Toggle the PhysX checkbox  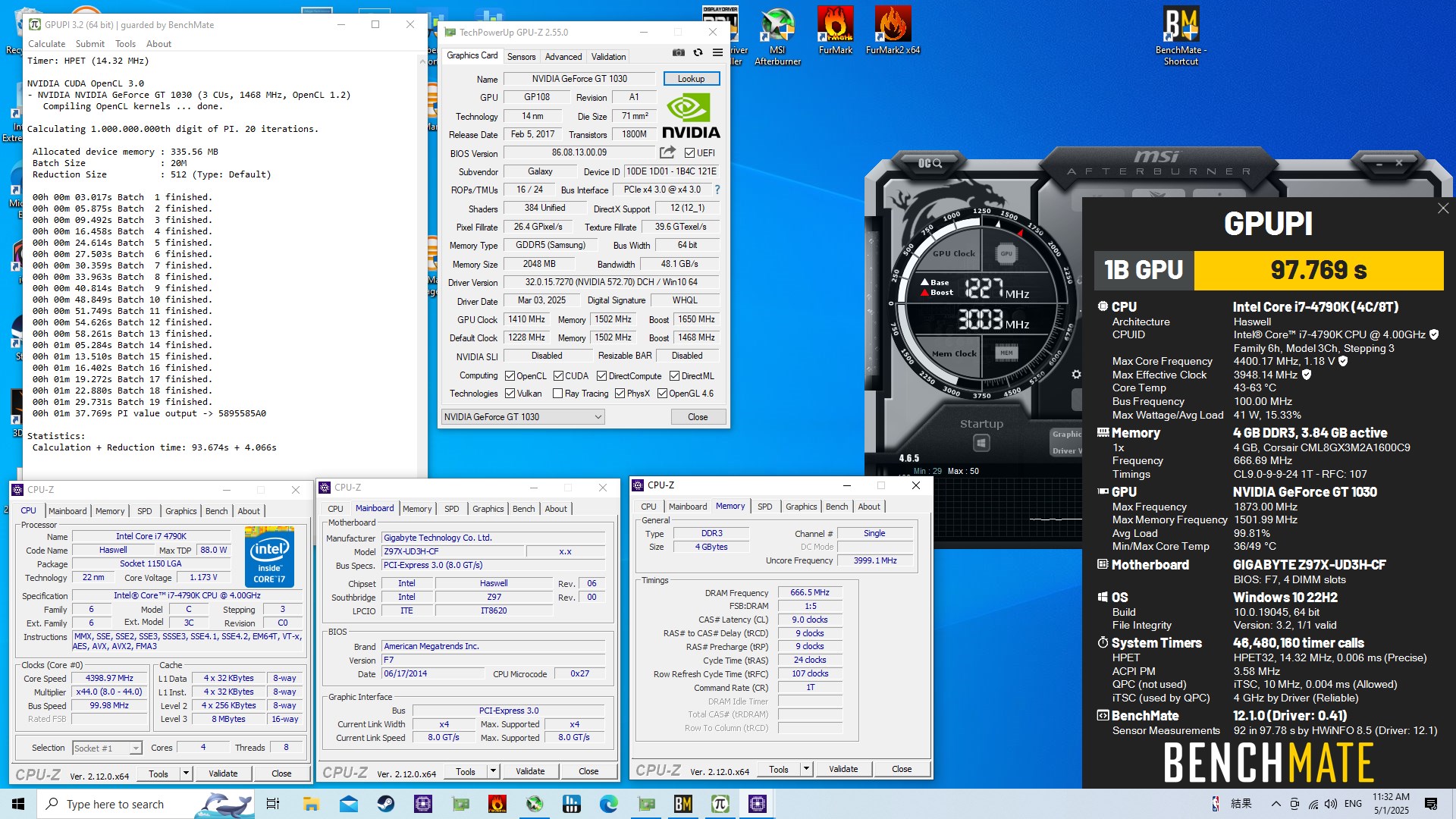pos(620,394)
